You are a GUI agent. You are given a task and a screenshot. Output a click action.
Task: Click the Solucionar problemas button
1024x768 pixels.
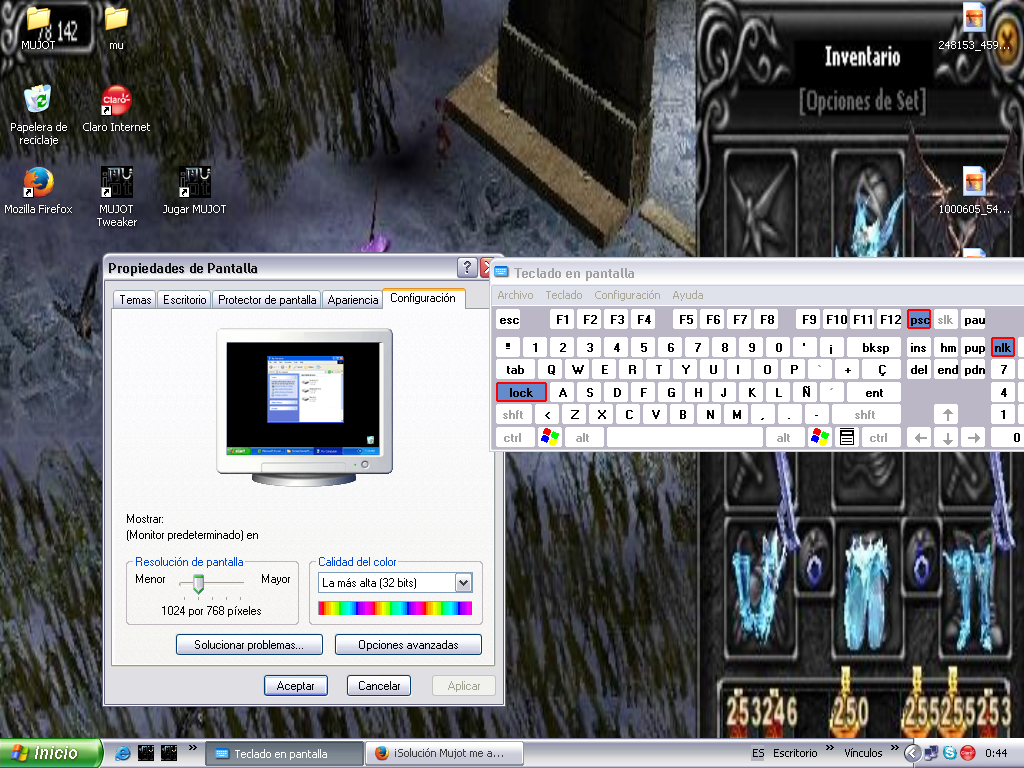click(x=249, y=645)
